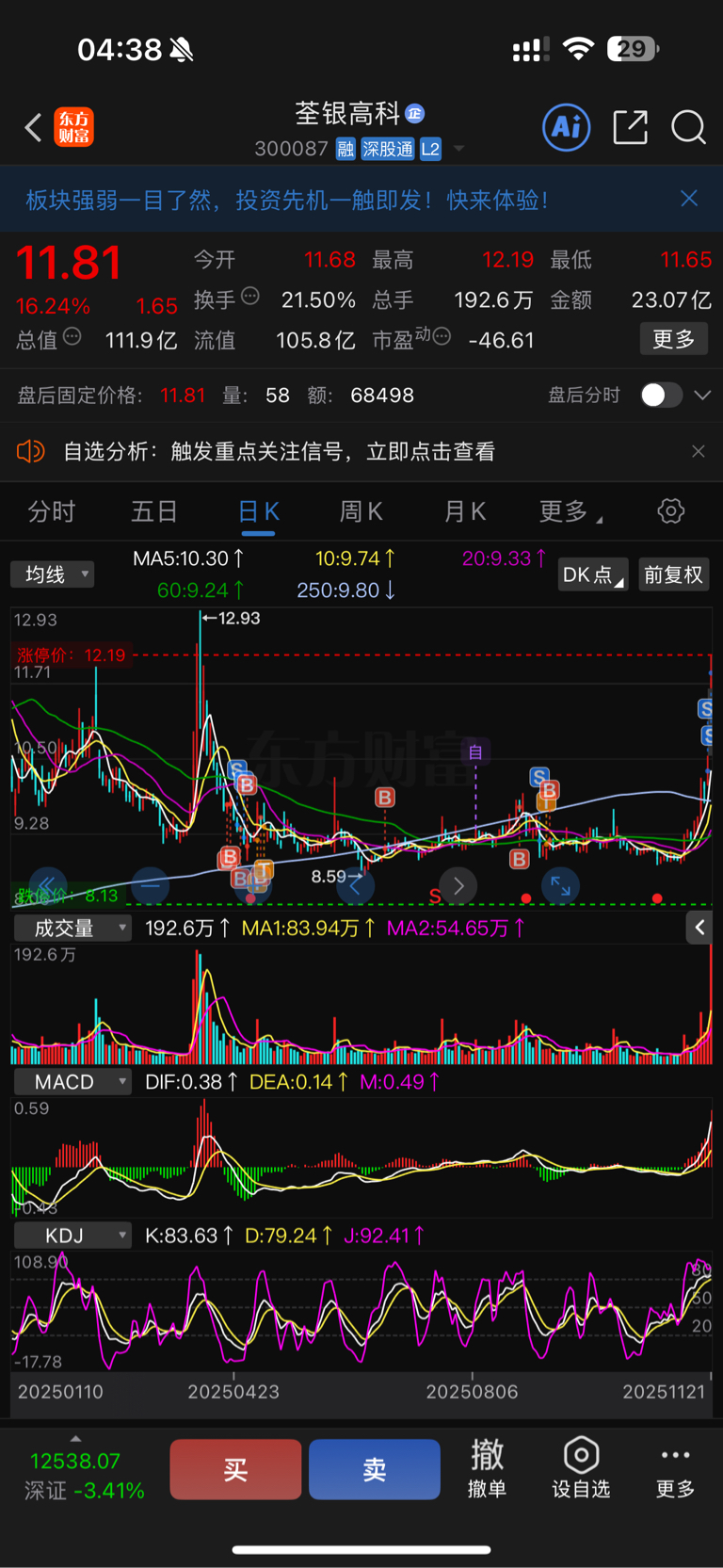The image size is (723, 1568).
Task: Tap the 撤单 cancel-order icon
Action: click(487, 1455)
